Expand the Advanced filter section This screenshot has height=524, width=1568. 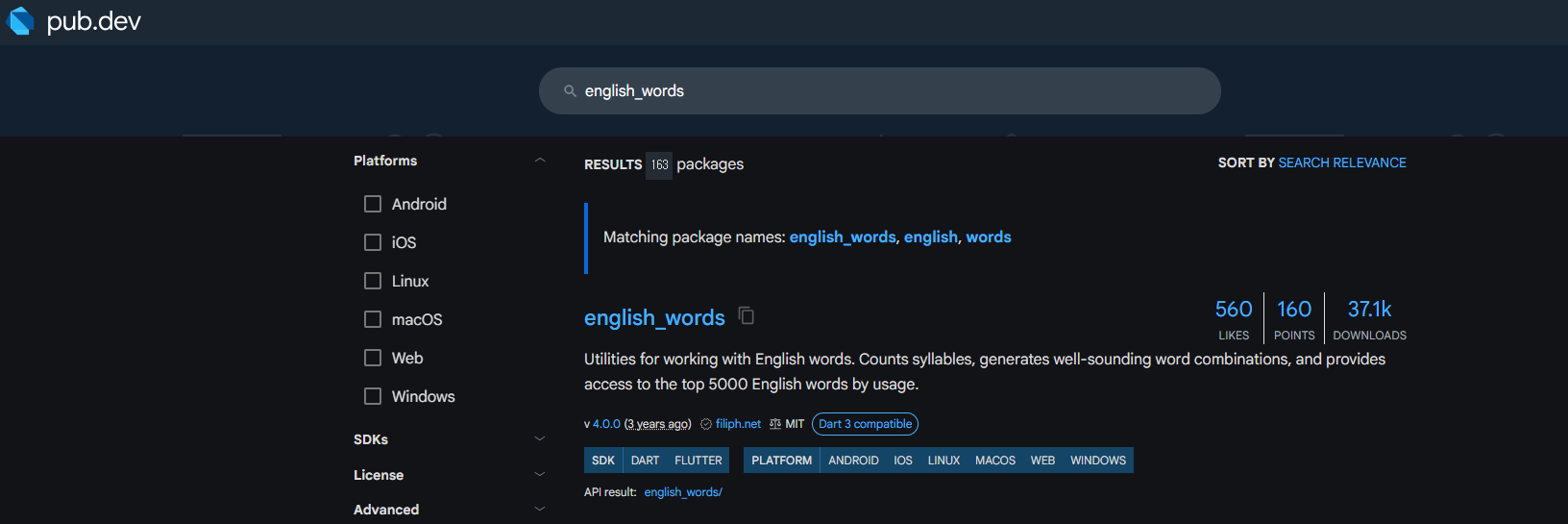point(540,510)
